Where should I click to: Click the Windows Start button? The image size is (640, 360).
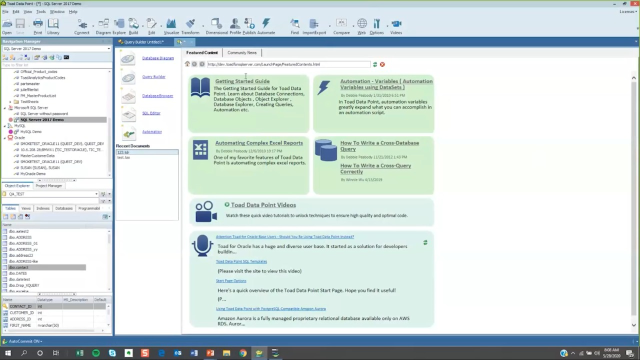click(8, 353)
